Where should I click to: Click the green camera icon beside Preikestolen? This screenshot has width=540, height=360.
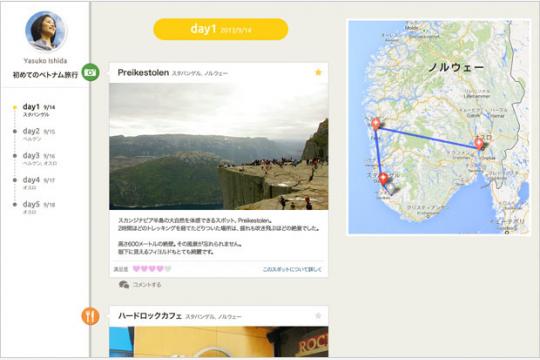91,72
